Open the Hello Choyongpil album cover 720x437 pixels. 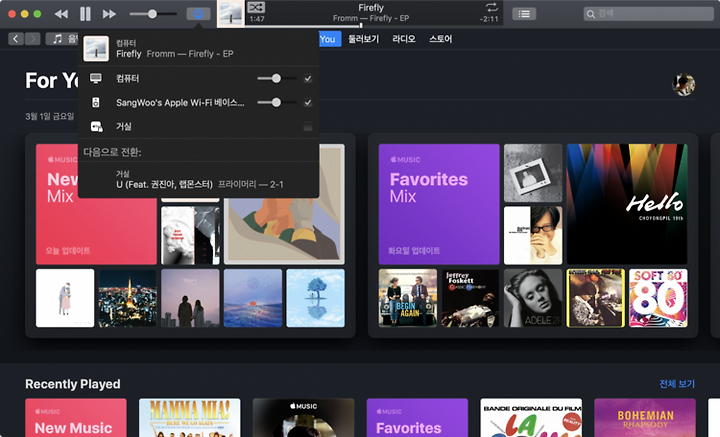click(627, 204)
